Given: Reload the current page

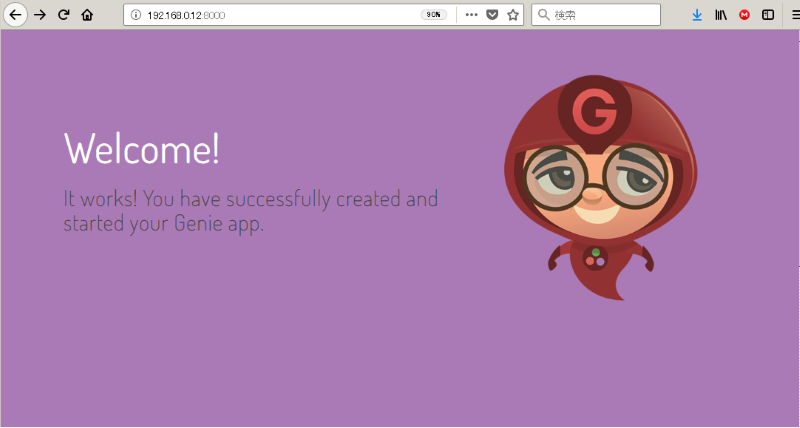Looking at the screenshot, I should pos(63,15).
